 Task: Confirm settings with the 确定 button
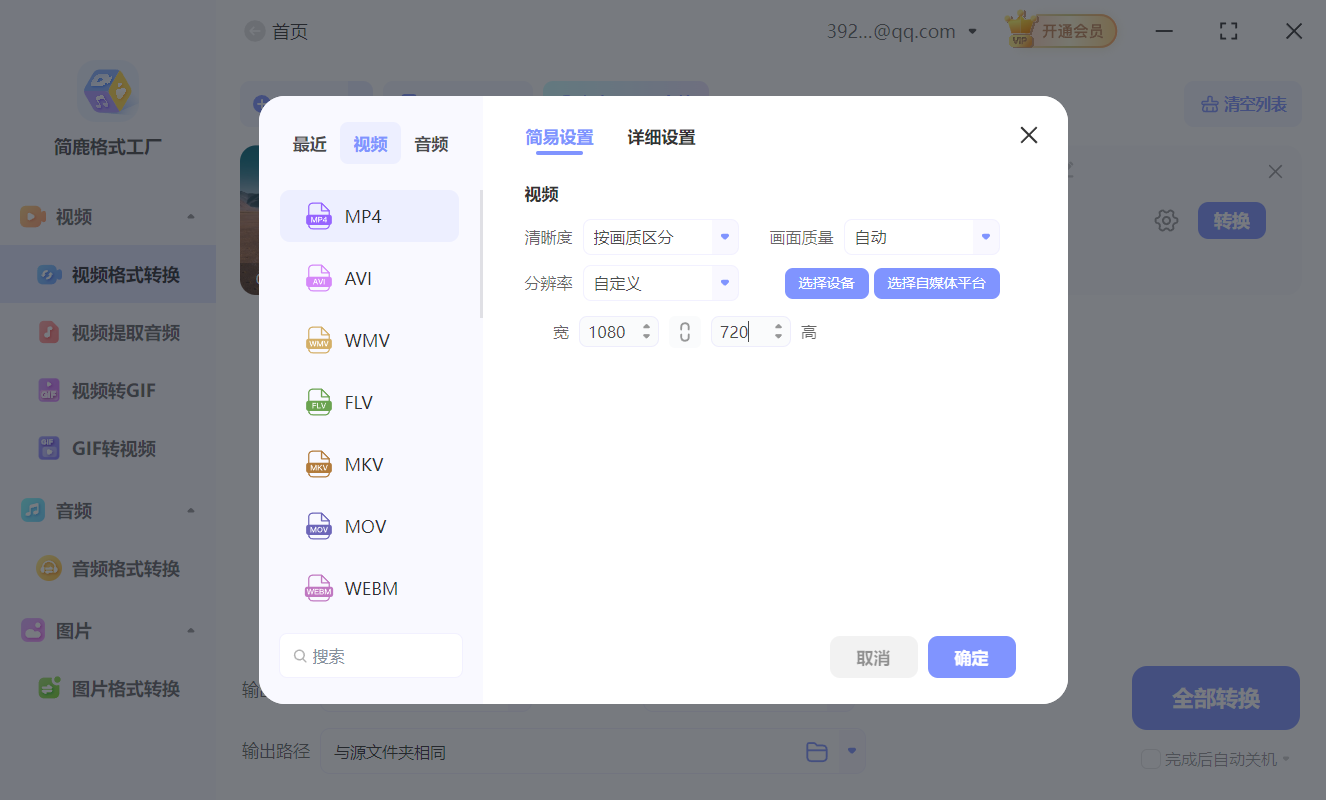click(x=971, y=657)
